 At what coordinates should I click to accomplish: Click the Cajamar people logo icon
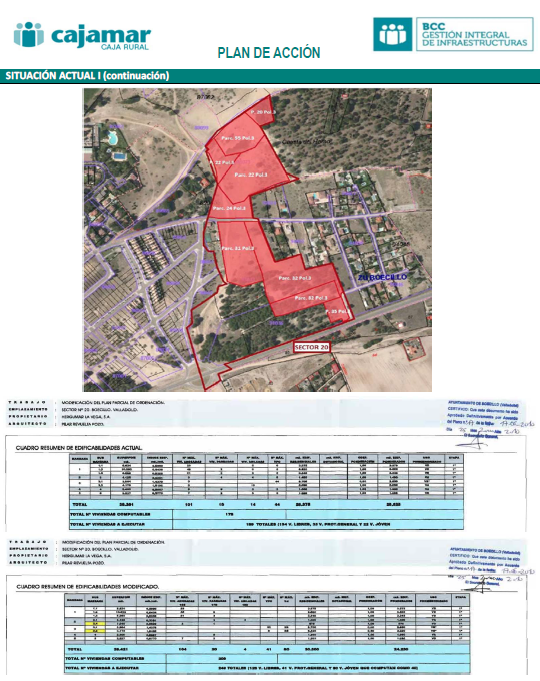click(29, 35)
